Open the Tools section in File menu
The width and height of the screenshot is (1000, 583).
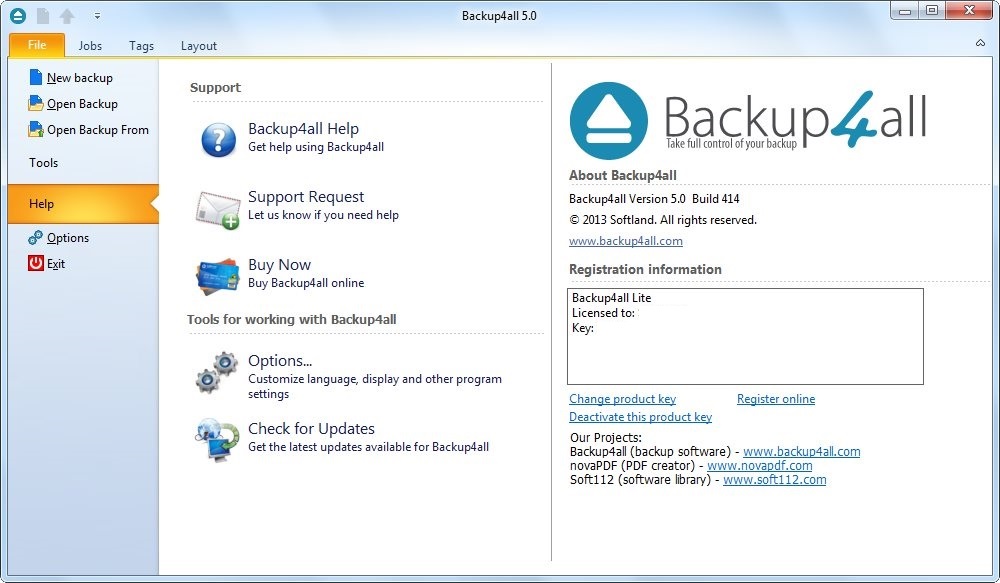[x=43, y=163]
